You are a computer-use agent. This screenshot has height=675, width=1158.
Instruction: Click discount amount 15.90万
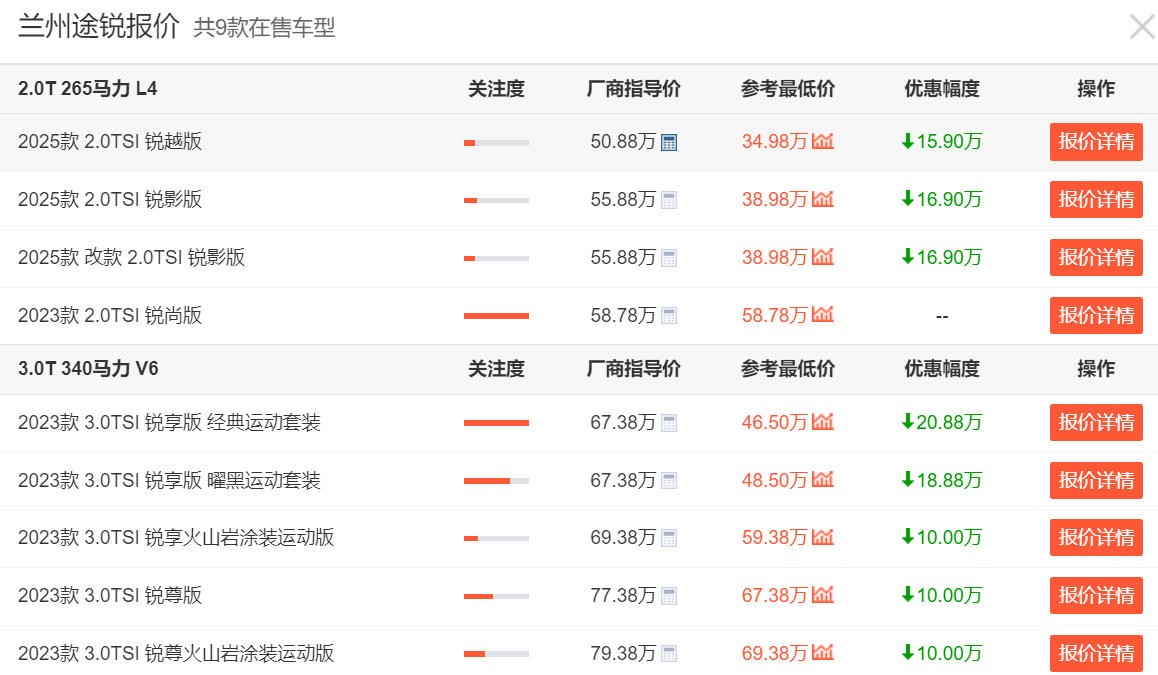(942, 141)
